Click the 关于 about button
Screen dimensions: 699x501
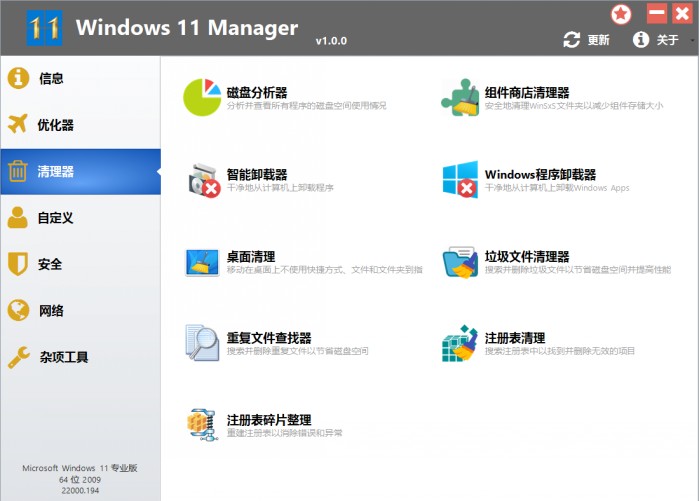click(656, 40)
